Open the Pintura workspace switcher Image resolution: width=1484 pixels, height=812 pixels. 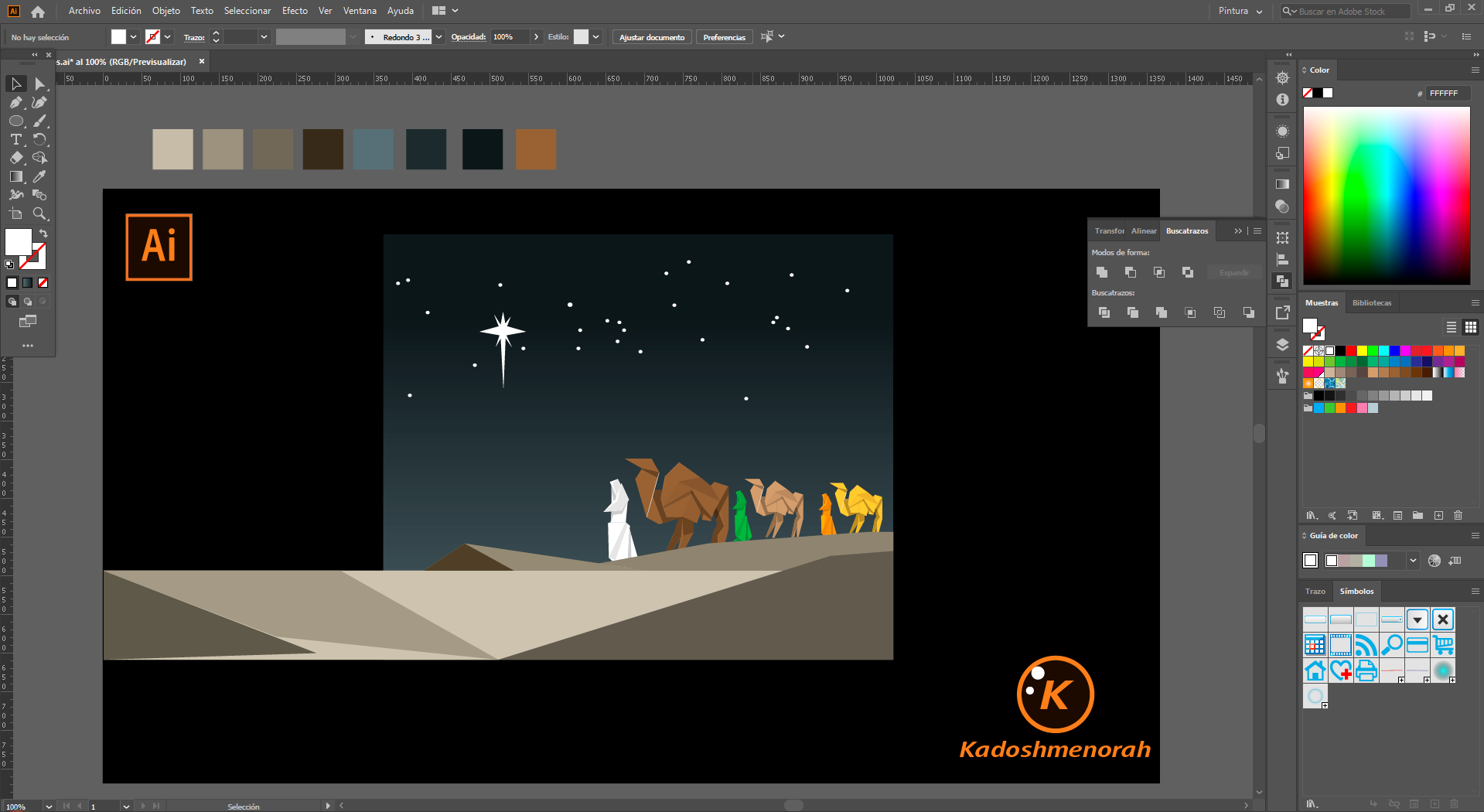coord(1240,11)
